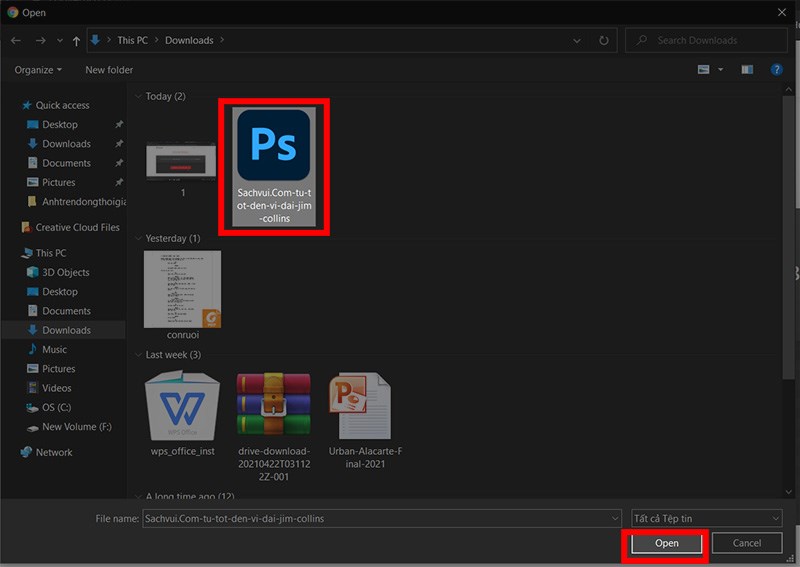Collapse the Today group header
Screen dimensions: 800x567
(138, 97)
